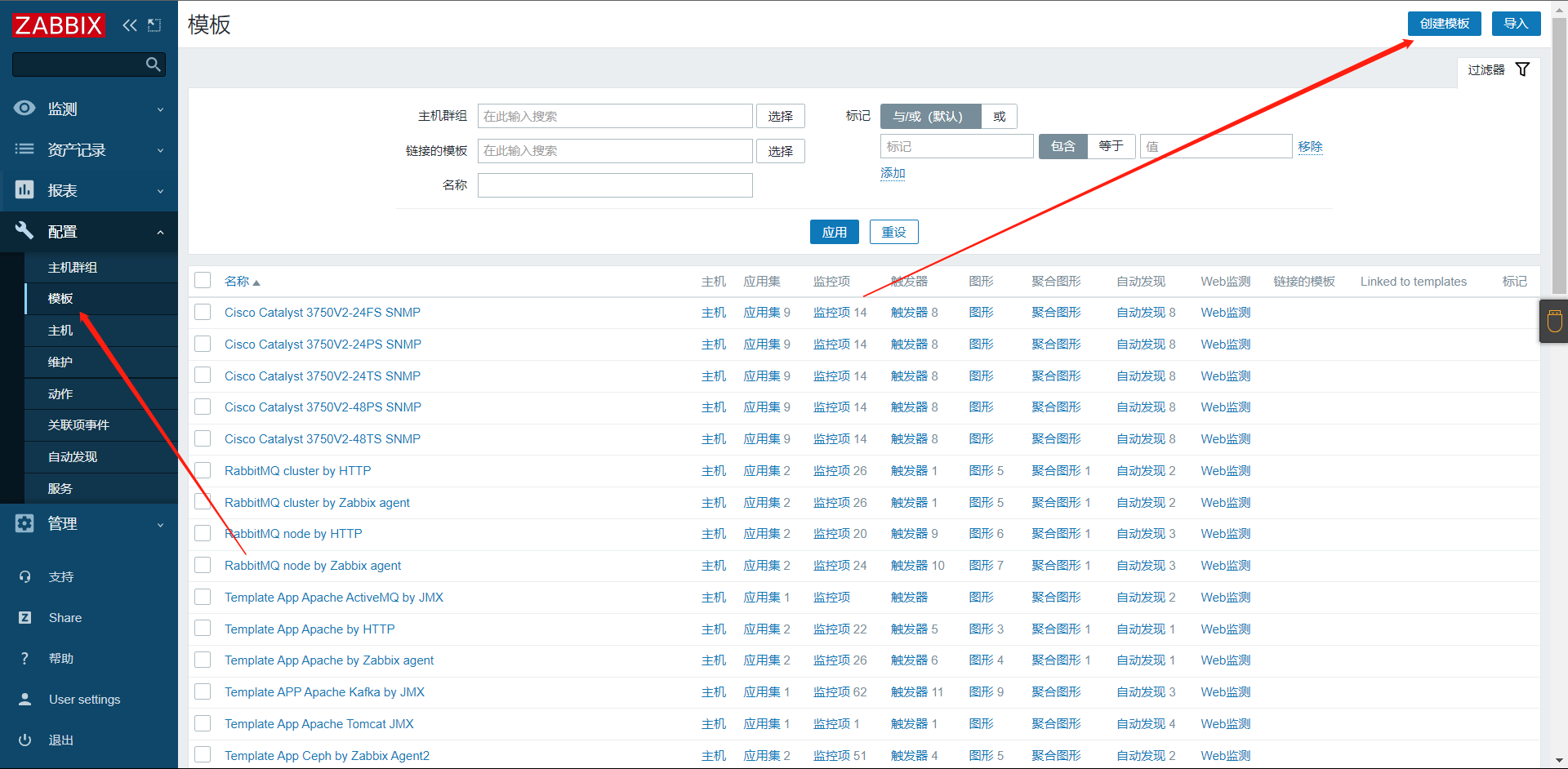Toggle the select-all checkbox in table header
Screen dimensions: 1568x769
(x=203, y=281)
